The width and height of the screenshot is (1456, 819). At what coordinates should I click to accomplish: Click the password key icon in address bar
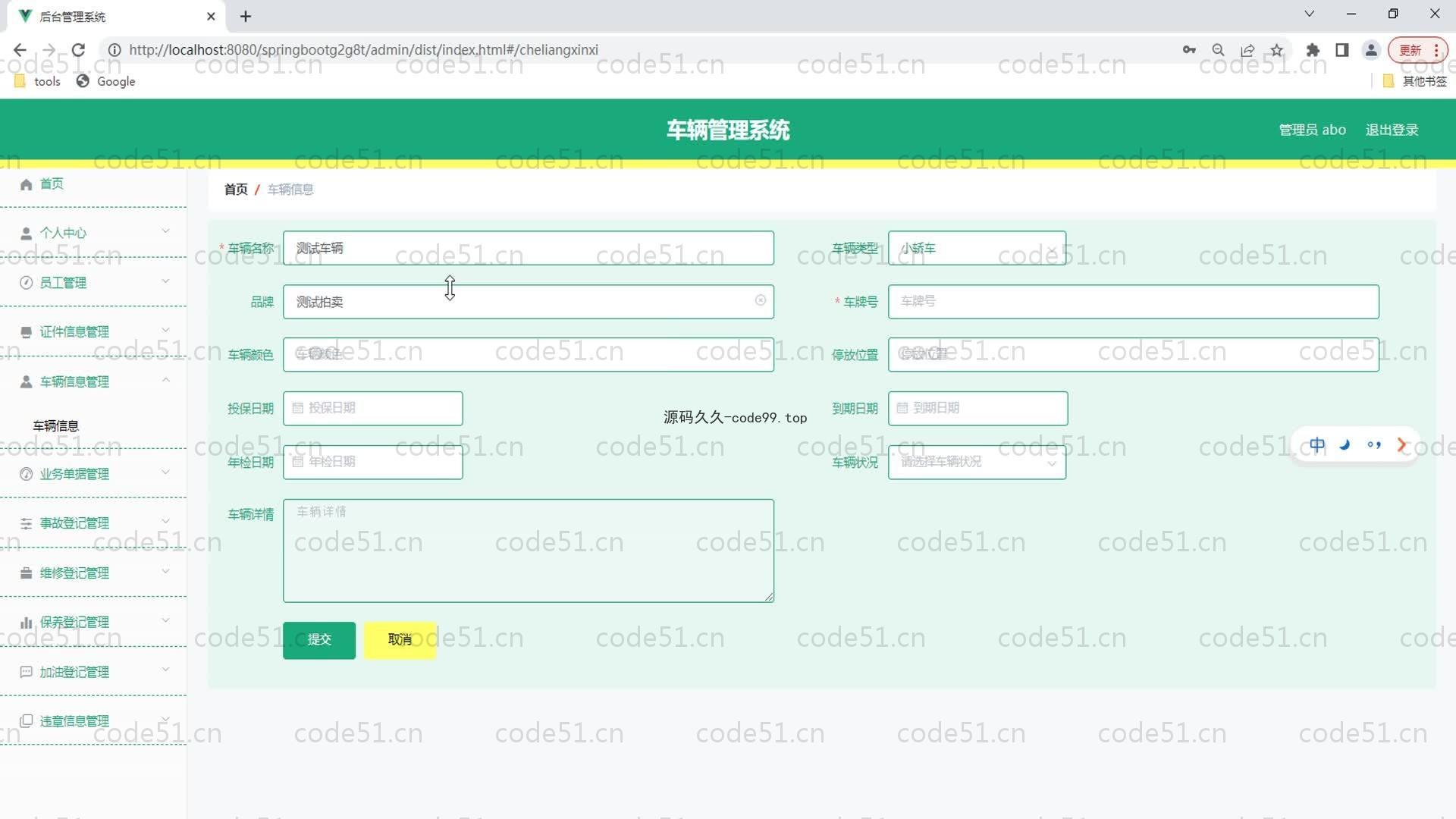coord(1189,50)
